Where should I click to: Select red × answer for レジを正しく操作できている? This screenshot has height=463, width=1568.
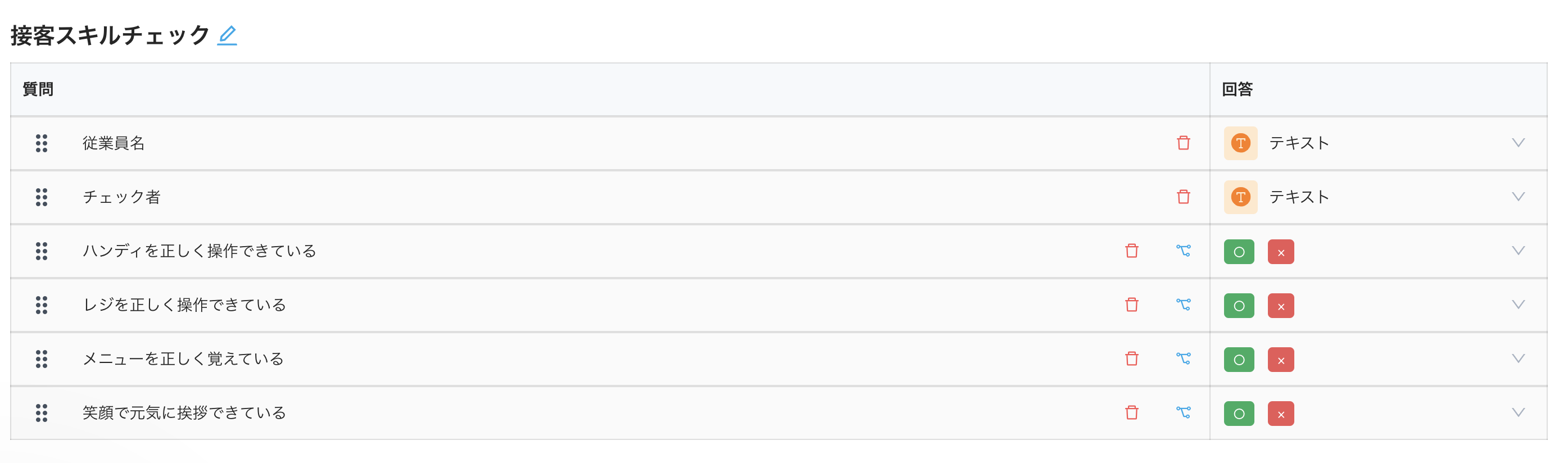click(x=1281, y=306)
